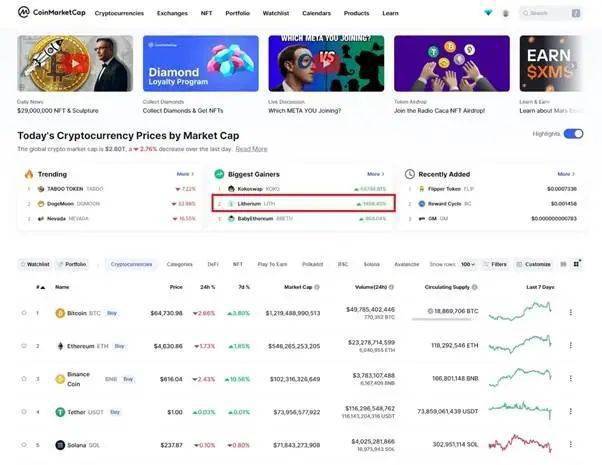The image size is (602, 465).
Task: Open the Exchanges nav menu
Action: (x=172, y=13)
